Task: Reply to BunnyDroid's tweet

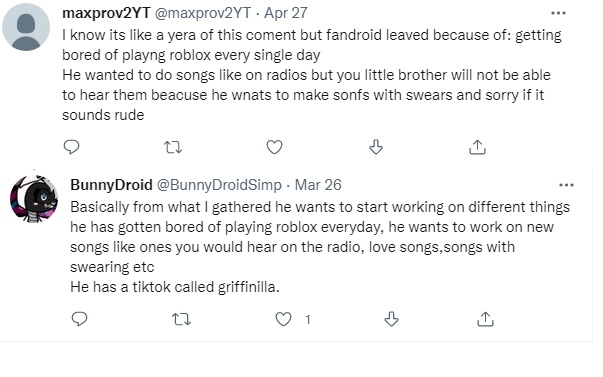Action: [80, 319]
